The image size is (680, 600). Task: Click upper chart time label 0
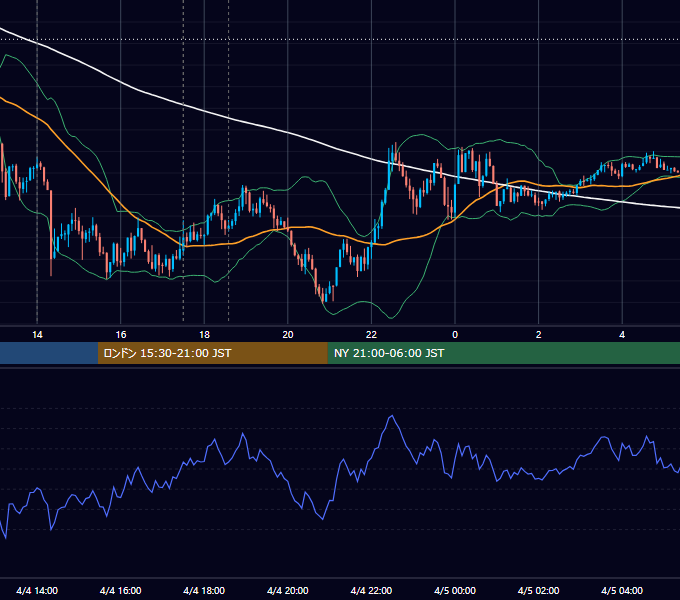[455, 335]
